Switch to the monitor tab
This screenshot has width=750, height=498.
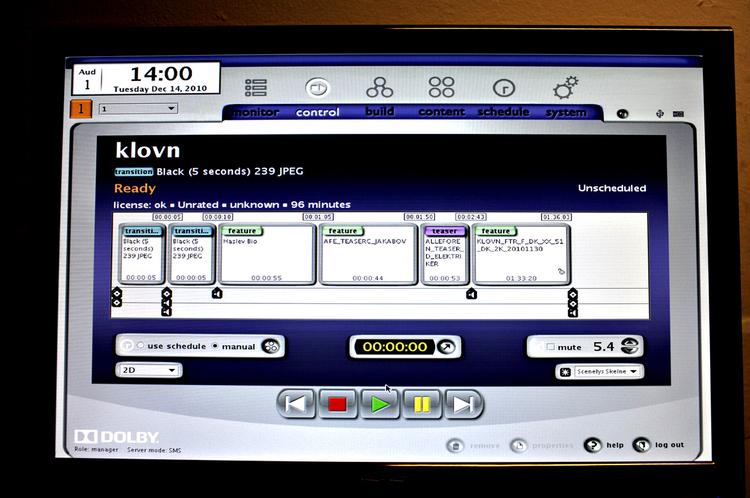[256, 112]
